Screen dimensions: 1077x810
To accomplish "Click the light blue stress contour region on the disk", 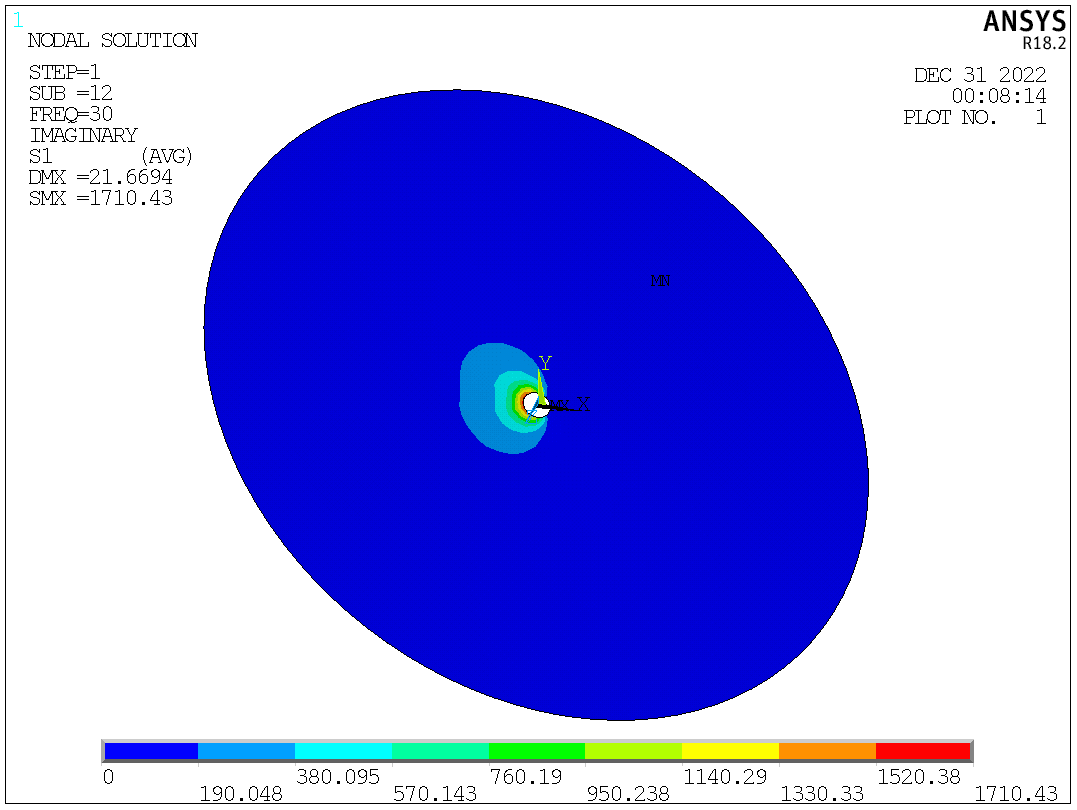I will [x=478, y=400].
